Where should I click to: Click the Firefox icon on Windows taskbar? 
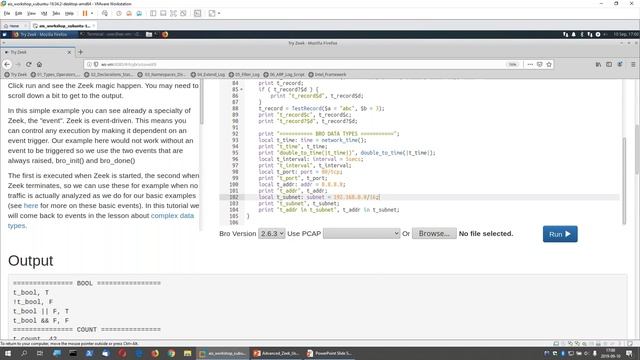(x=155, y=353)
